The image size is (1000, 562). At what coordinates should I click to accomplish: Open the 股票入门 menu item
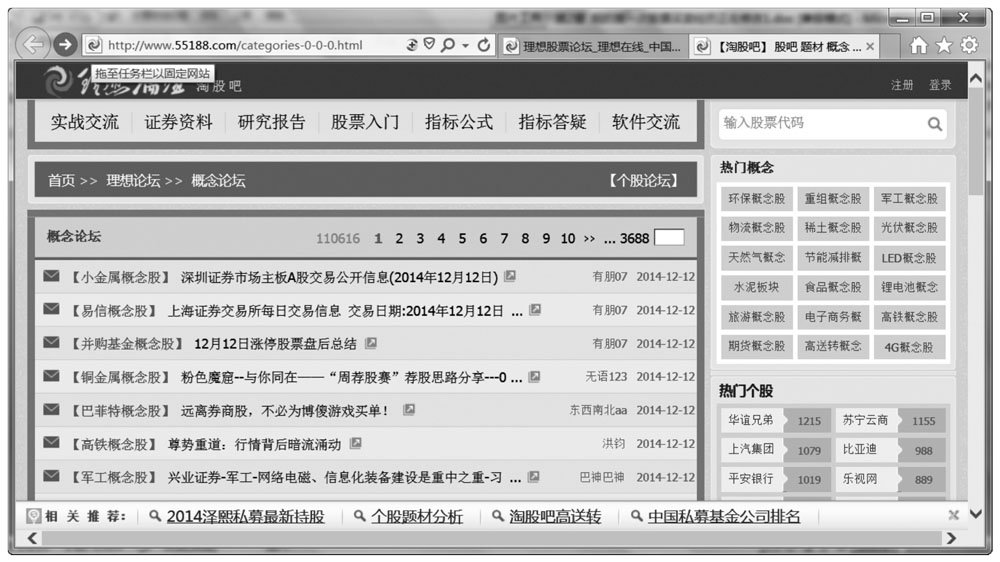pos(365,122)
